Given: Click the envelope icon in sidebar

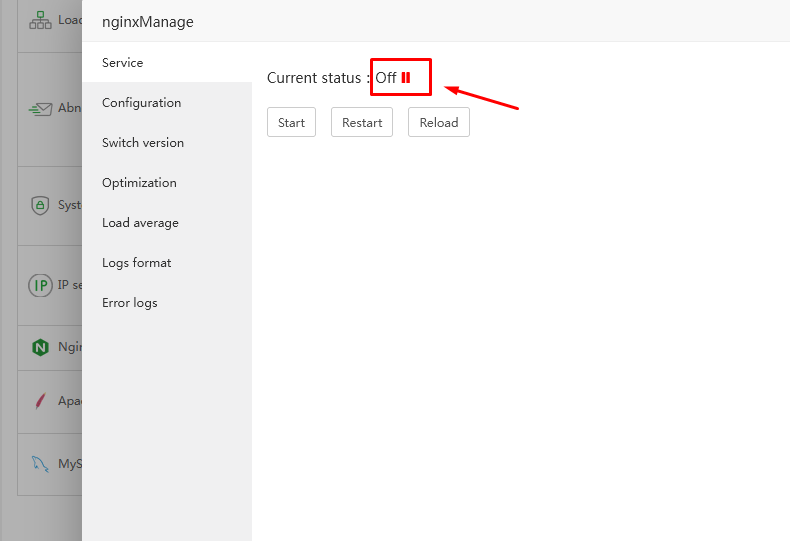Looking at the screenshot, I should (x=40, y=109).
